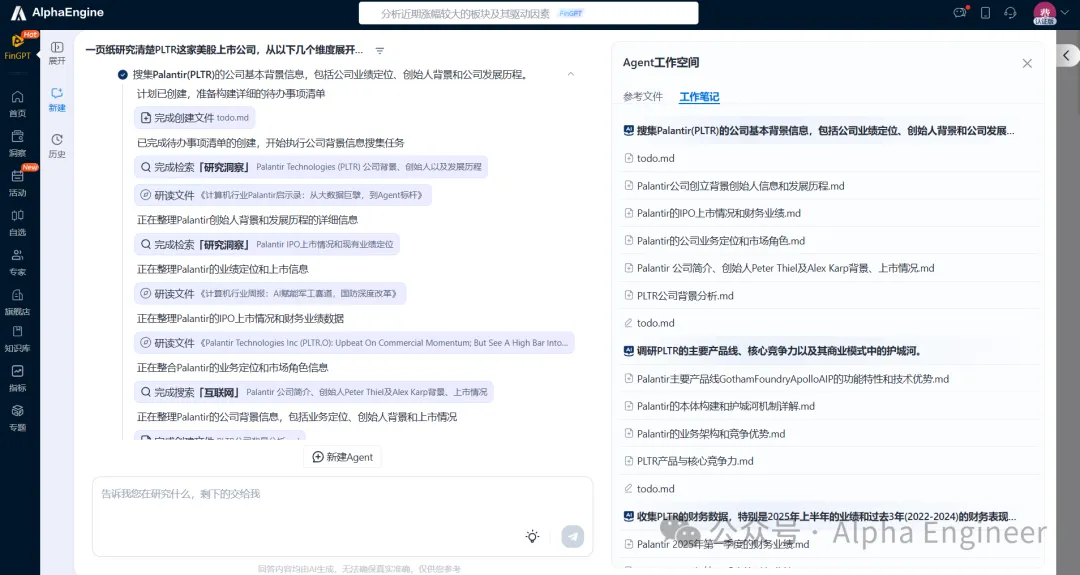Expand the filter list beside conversation title
This screenshot has height=575, width=1080.
point(380,50)
